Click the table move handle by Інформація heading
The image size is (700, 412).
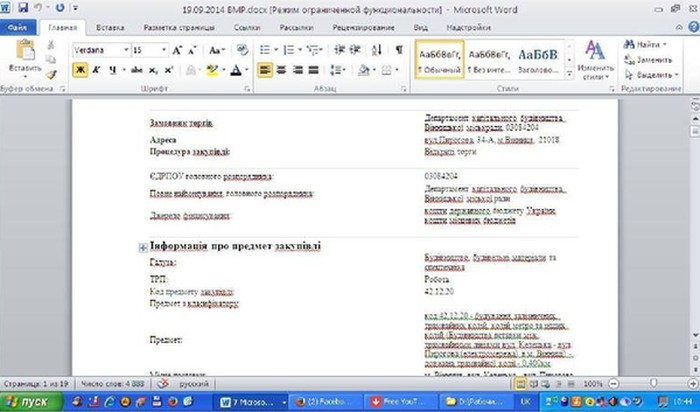[143, 248]
